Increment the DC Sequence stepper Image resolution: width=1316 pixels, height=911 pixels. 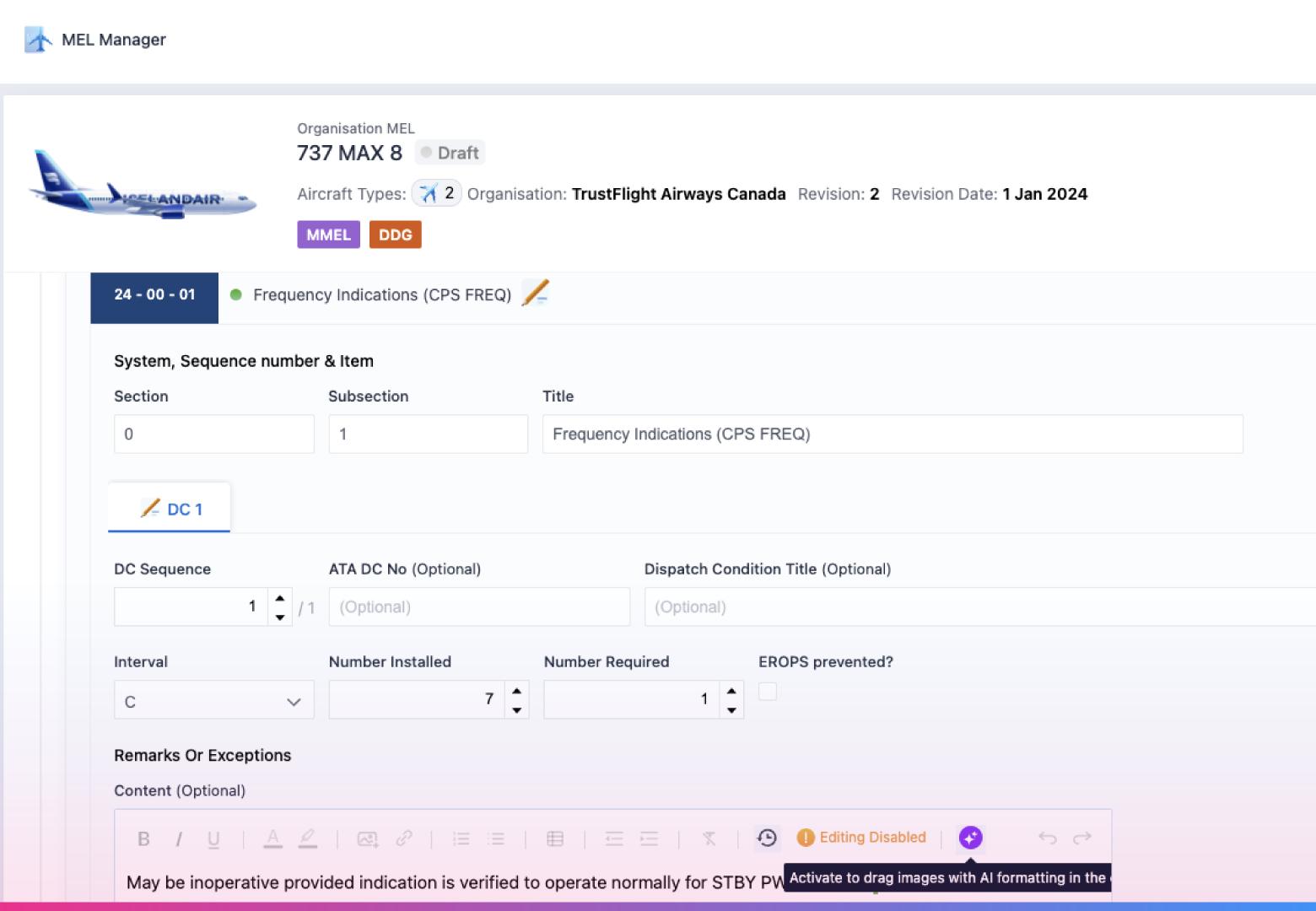click(x=280, y=597)
